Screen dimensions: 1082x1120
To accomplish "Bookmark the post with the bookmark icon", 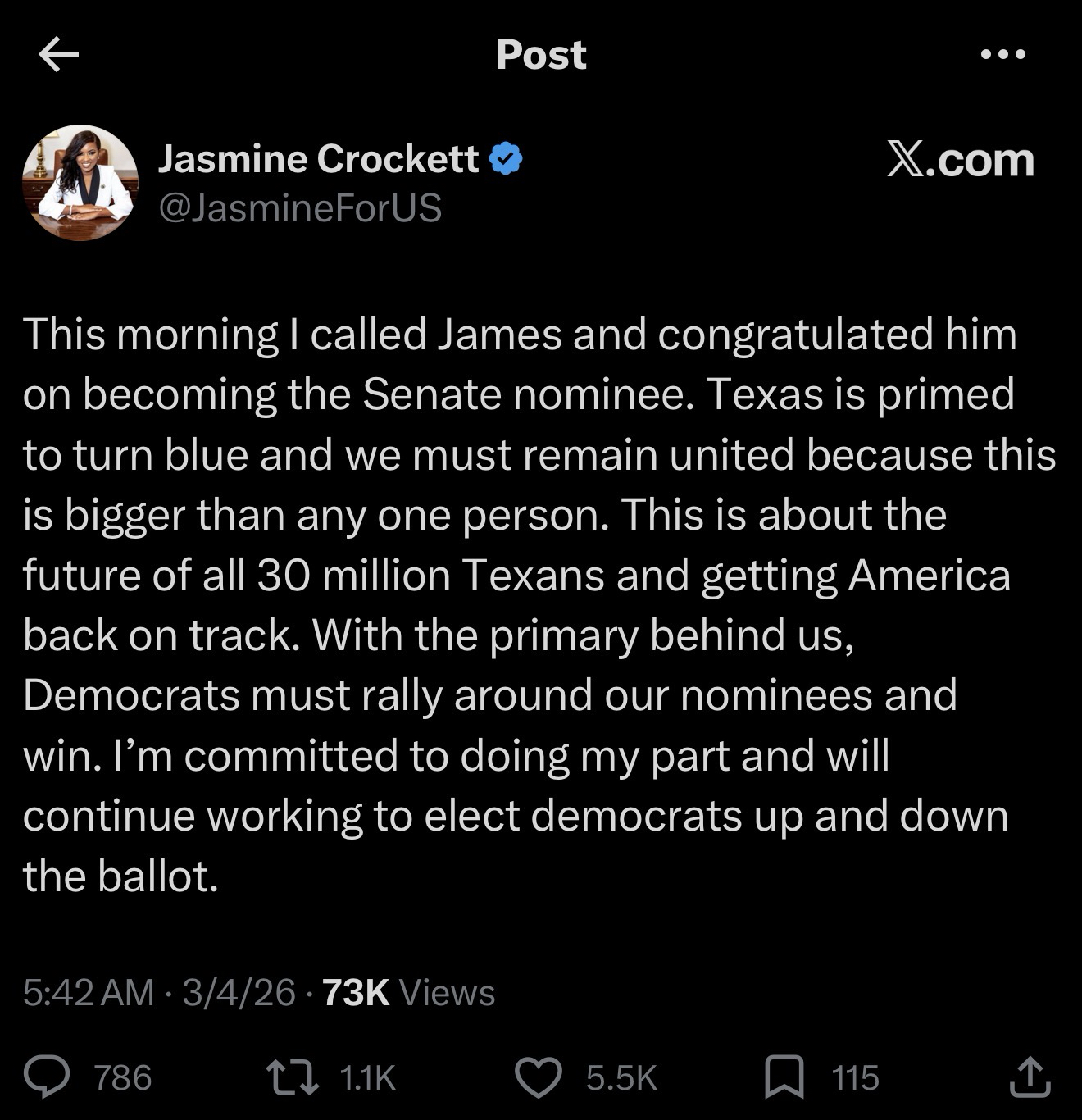I will tap(784, 1077).
